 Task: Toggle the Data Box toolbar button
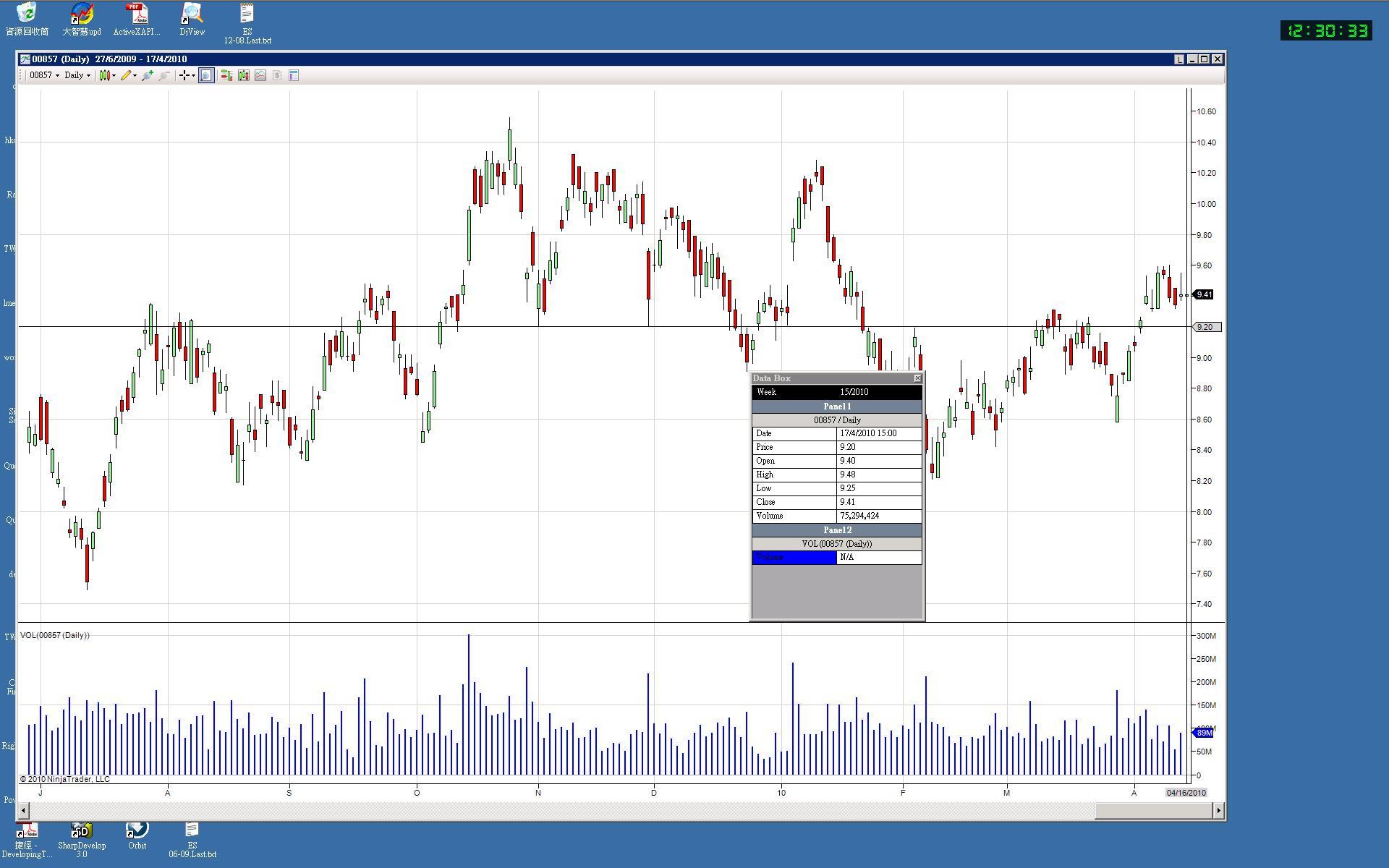click(206, 75)
